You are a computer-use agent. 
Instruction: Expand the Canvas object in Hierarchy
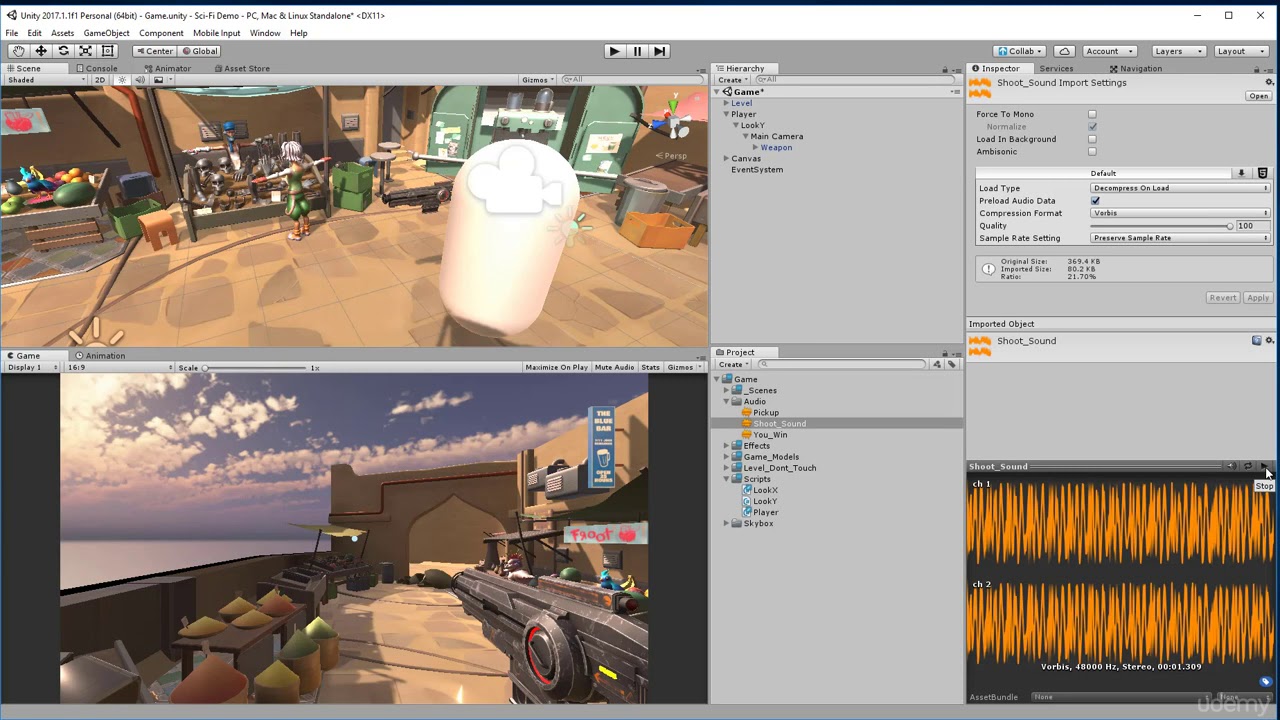[727, 159]
